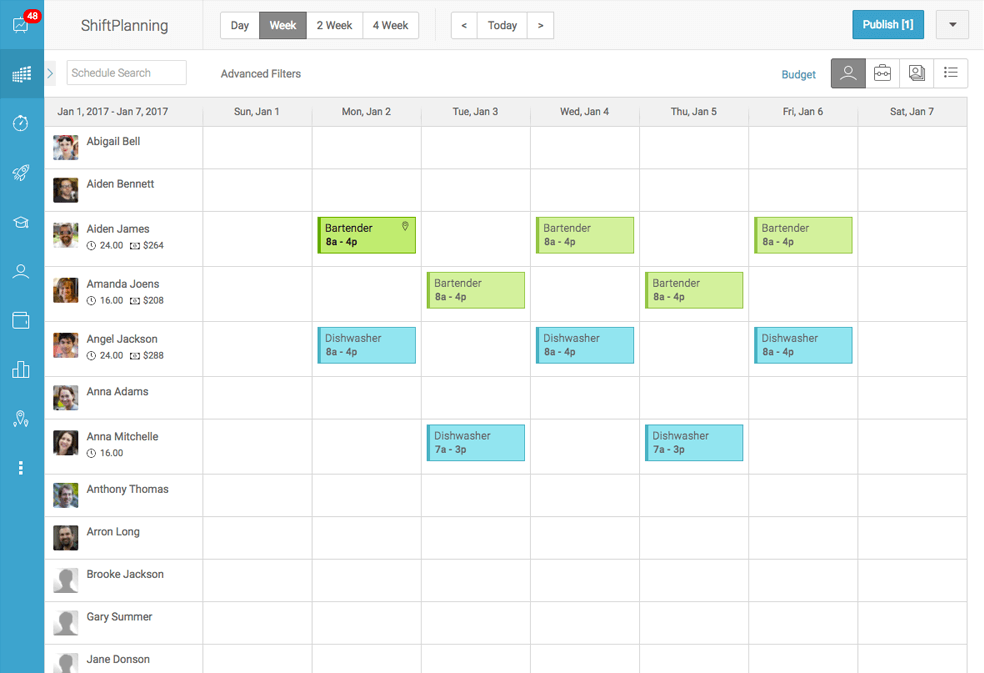Select Aiden James Monday Bartender shift
This screenshot has height=673, width=984.
pos(366,235)
